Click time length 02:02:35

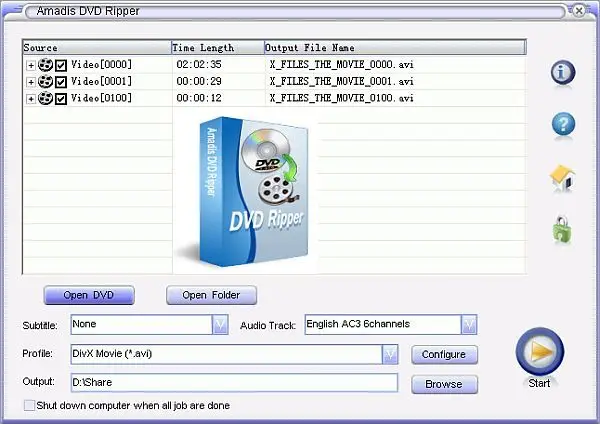click(199, 64)
